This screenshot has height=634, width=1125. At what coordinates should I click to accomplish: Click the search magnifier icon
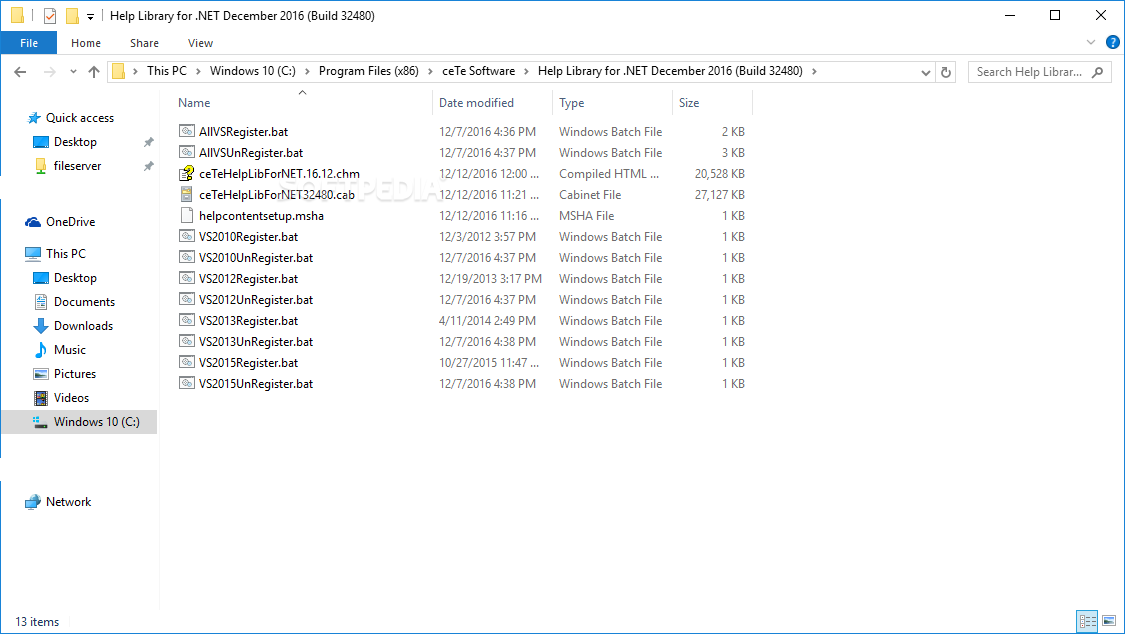pyautogui.click(x=1097, y=72)
